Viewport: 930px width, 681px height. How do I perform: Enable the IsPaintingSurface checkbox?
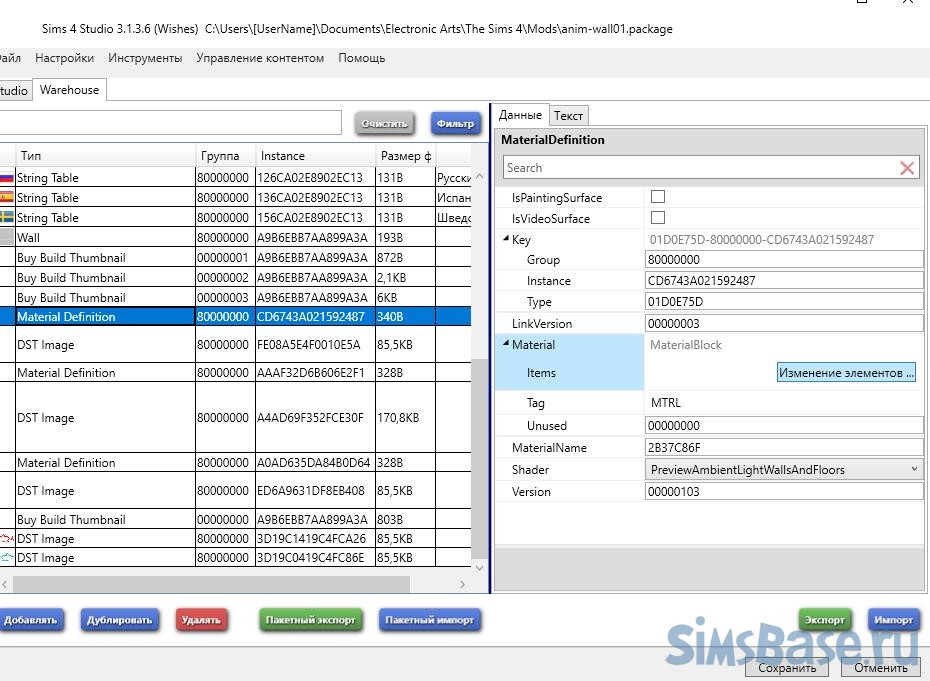coord(658,197)
